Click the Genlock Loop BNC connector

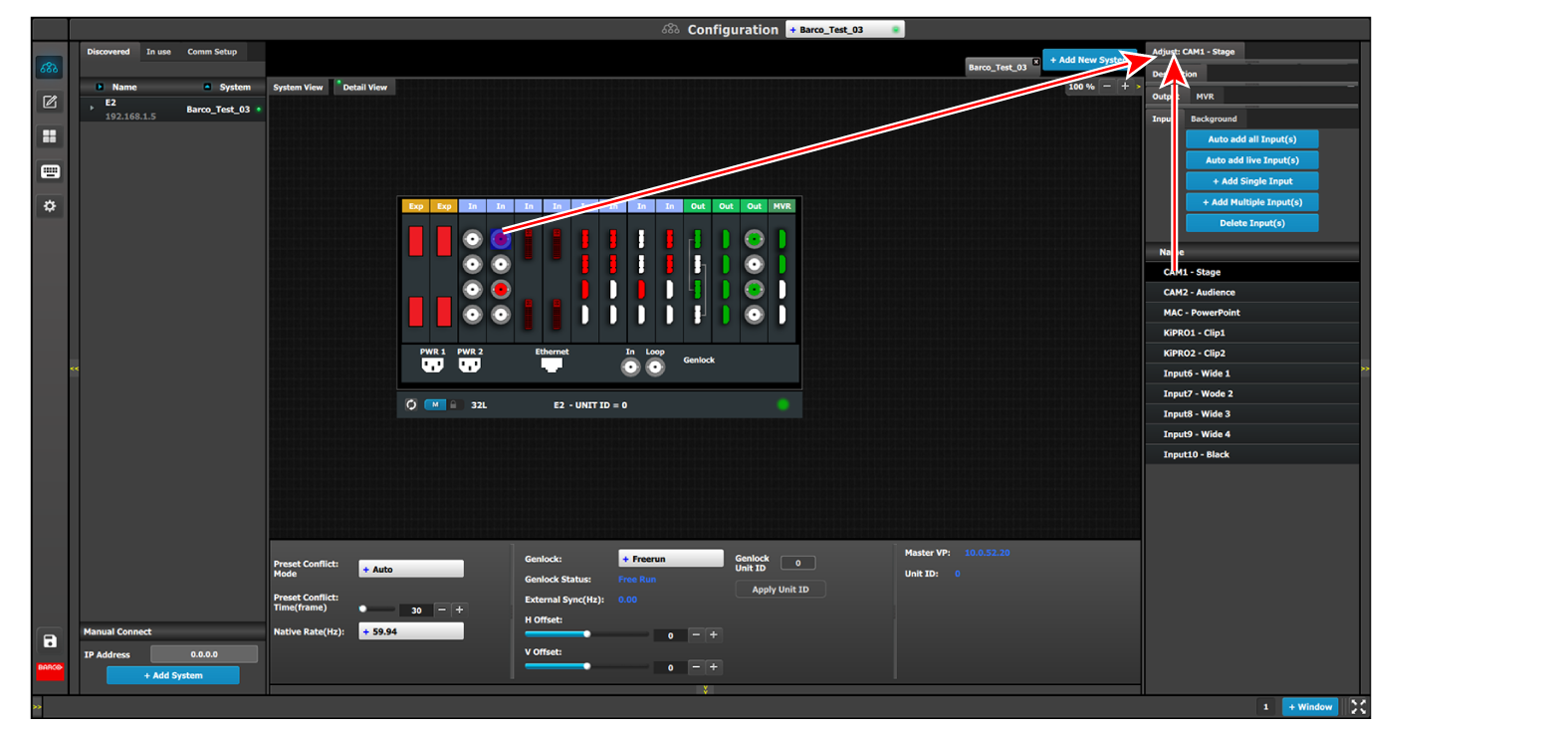pos(655,367)
